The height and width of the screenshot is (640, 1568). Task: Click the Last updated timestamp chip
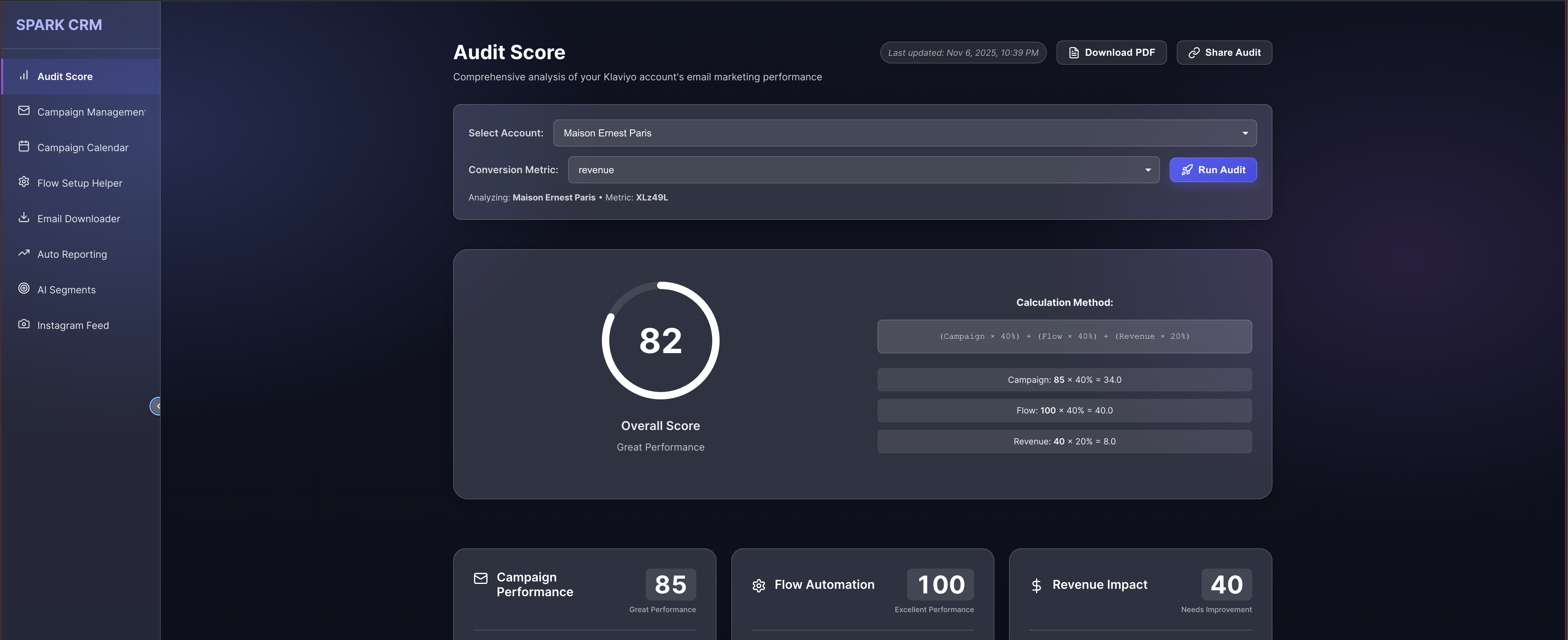962,52
